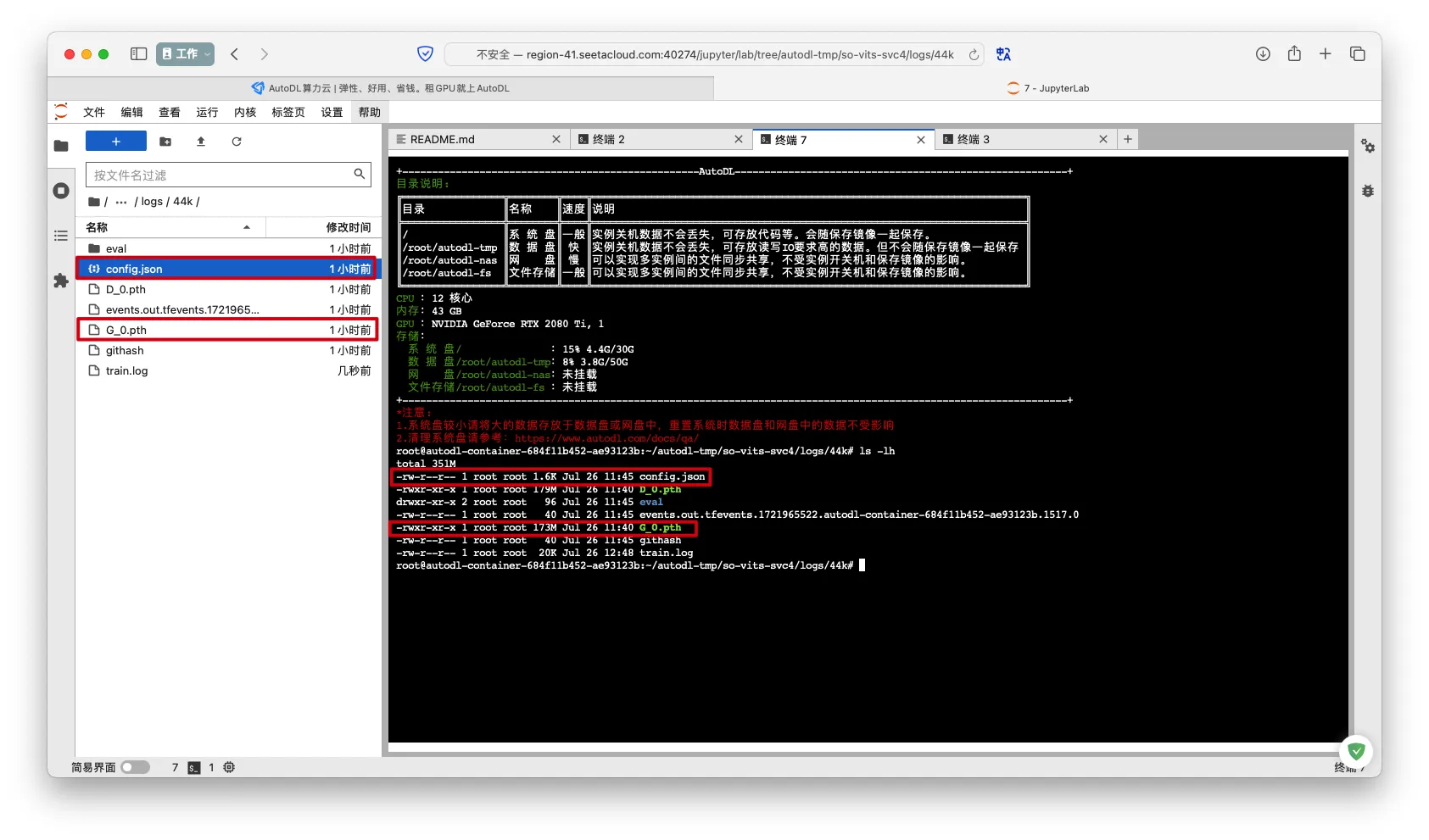Switch to the 终端 3 tab

(x=974, y=139)
